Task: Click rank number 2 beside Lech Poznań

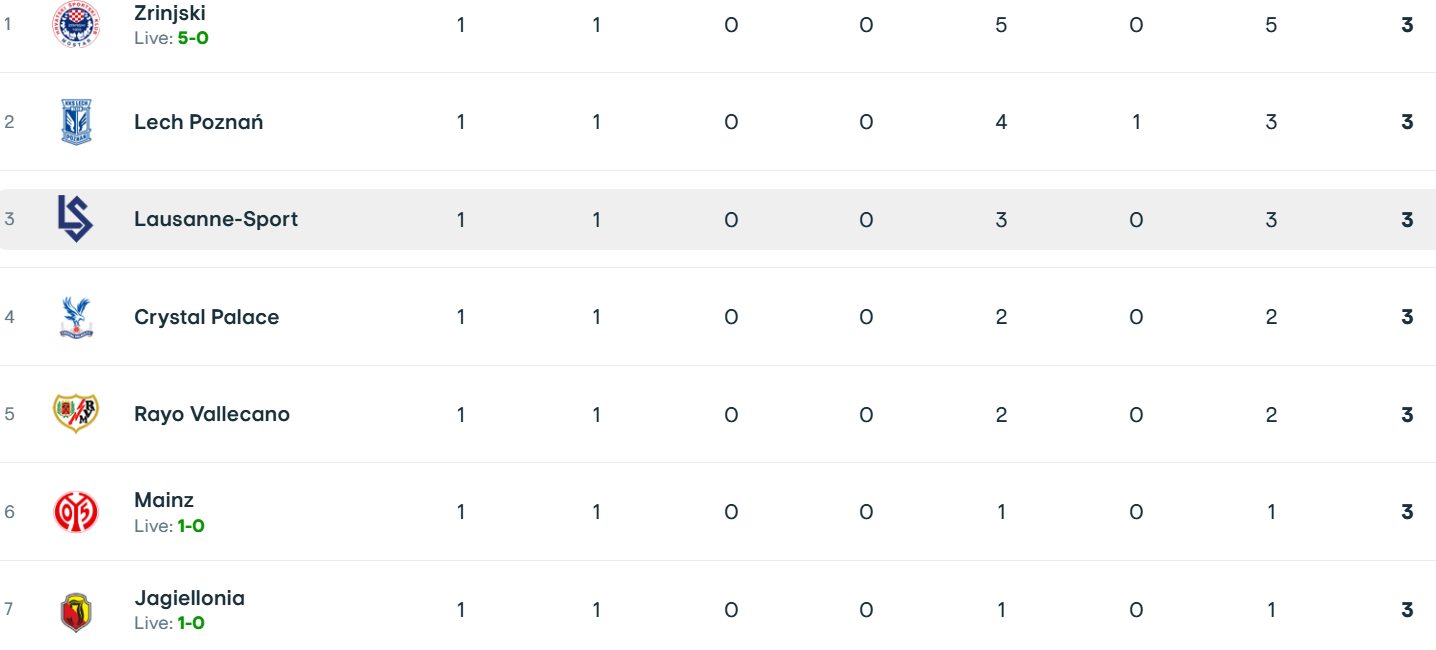Action: pos(10,122)
